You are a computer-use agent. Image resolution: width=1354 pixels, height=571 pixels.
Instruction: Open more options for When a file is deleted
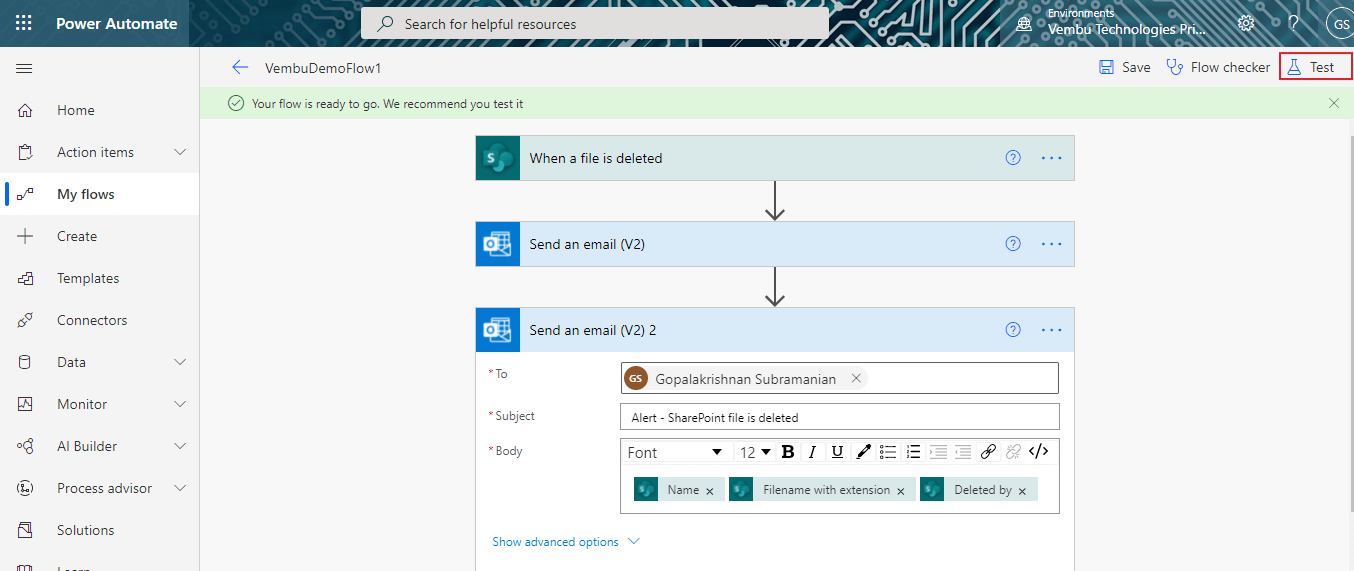click(1051, 158)
